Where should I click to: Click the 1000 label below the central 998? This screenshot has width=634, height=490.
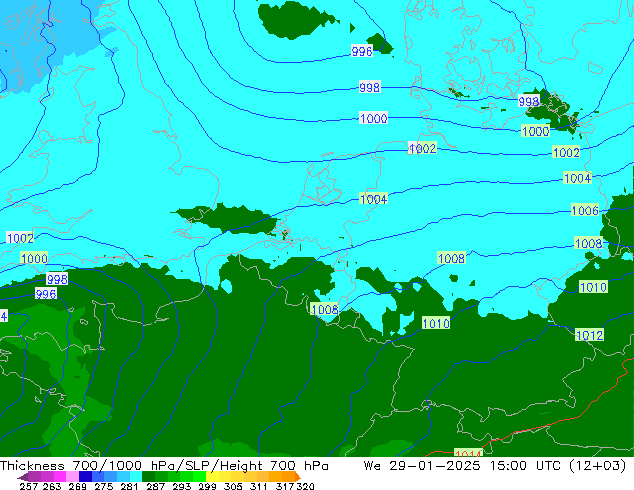coord(374,118)
